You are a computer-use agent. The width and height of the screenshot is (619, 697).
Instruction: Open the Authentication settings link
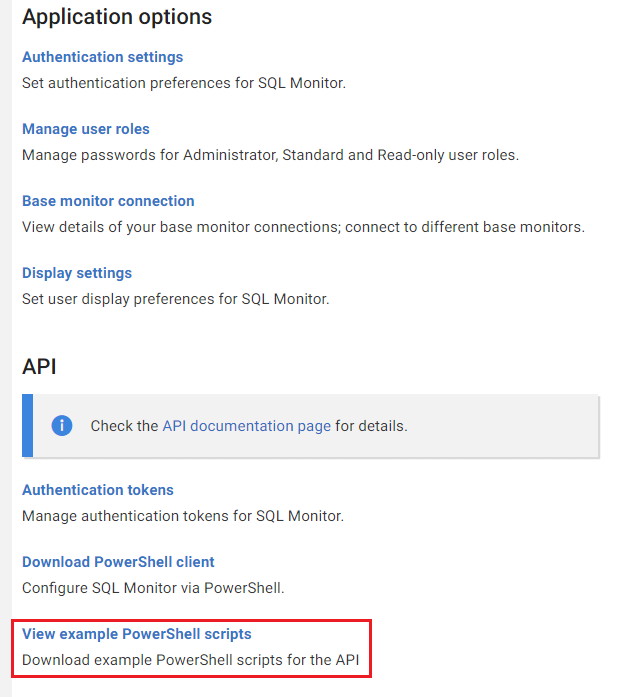(x=102, y=57)
